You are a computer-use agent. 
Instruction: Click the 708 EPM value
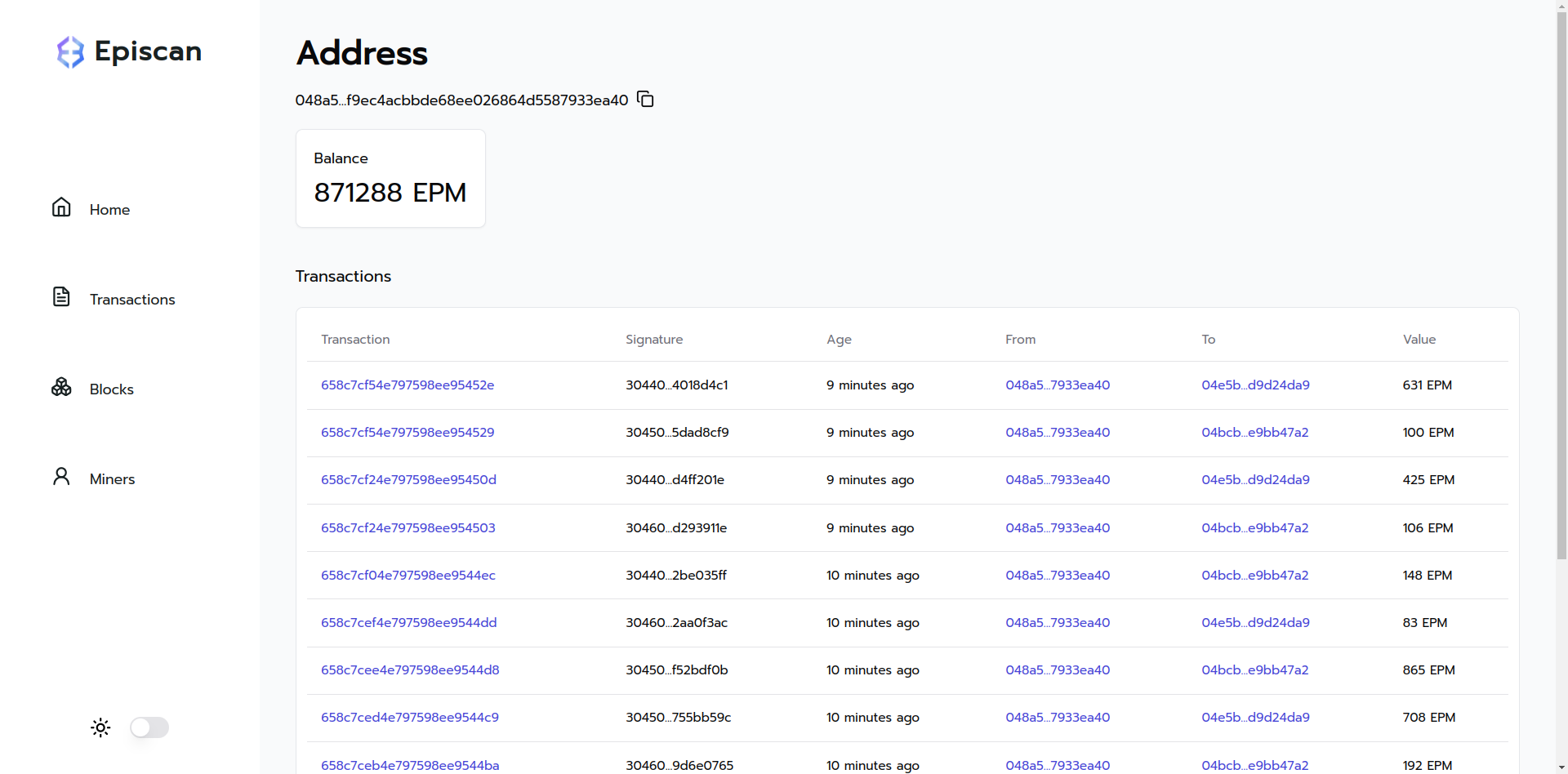click(1429, 718)
